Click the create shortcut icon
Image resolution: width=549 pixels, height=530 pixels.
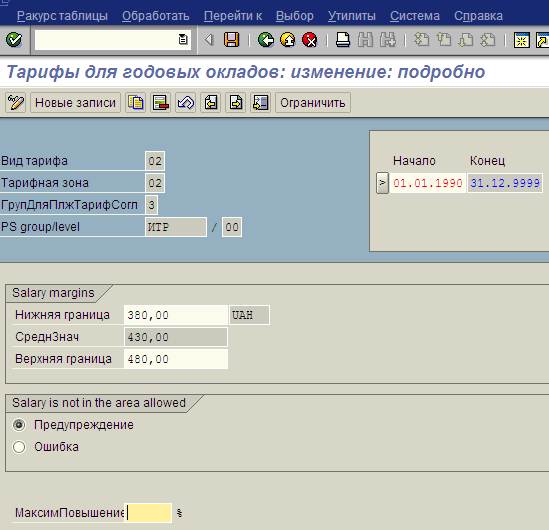pos(542,40)
